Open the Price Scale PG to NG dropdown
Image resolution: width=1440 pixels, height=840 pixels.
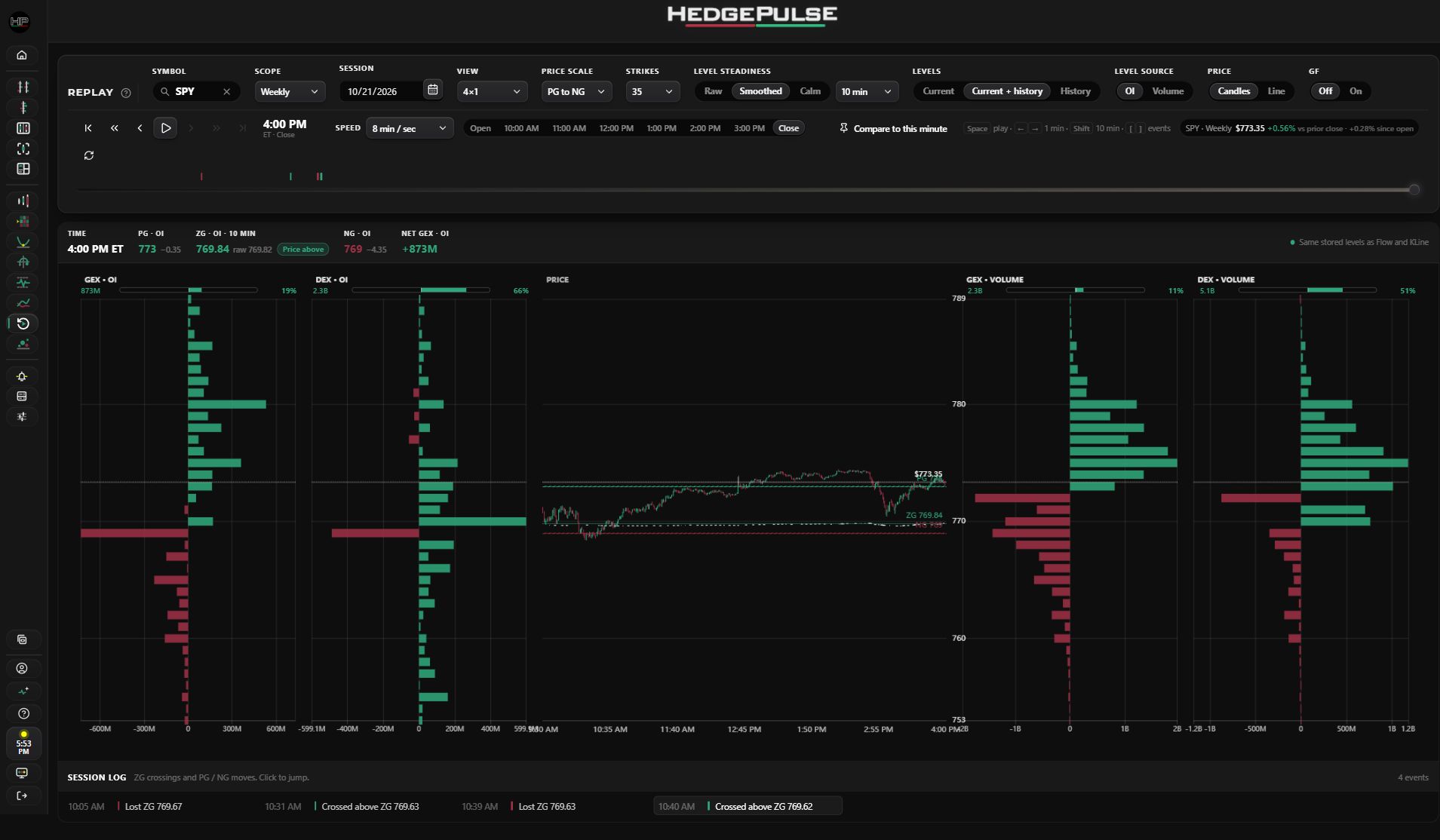pos(576,91)
